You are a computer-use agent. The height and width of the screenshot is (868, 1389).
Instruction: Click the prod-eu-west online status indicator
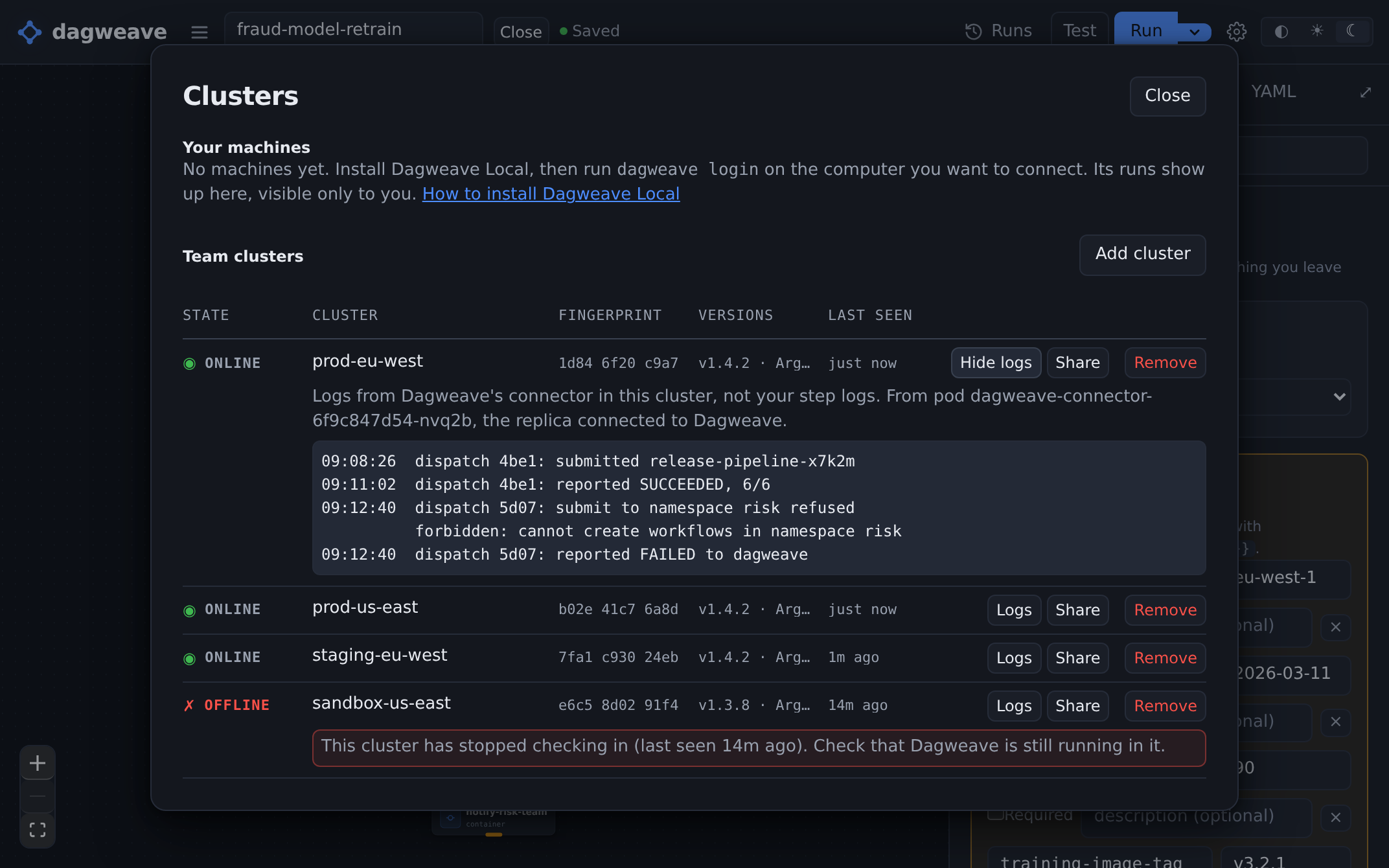pyautogui.click(x=189, y=363)
